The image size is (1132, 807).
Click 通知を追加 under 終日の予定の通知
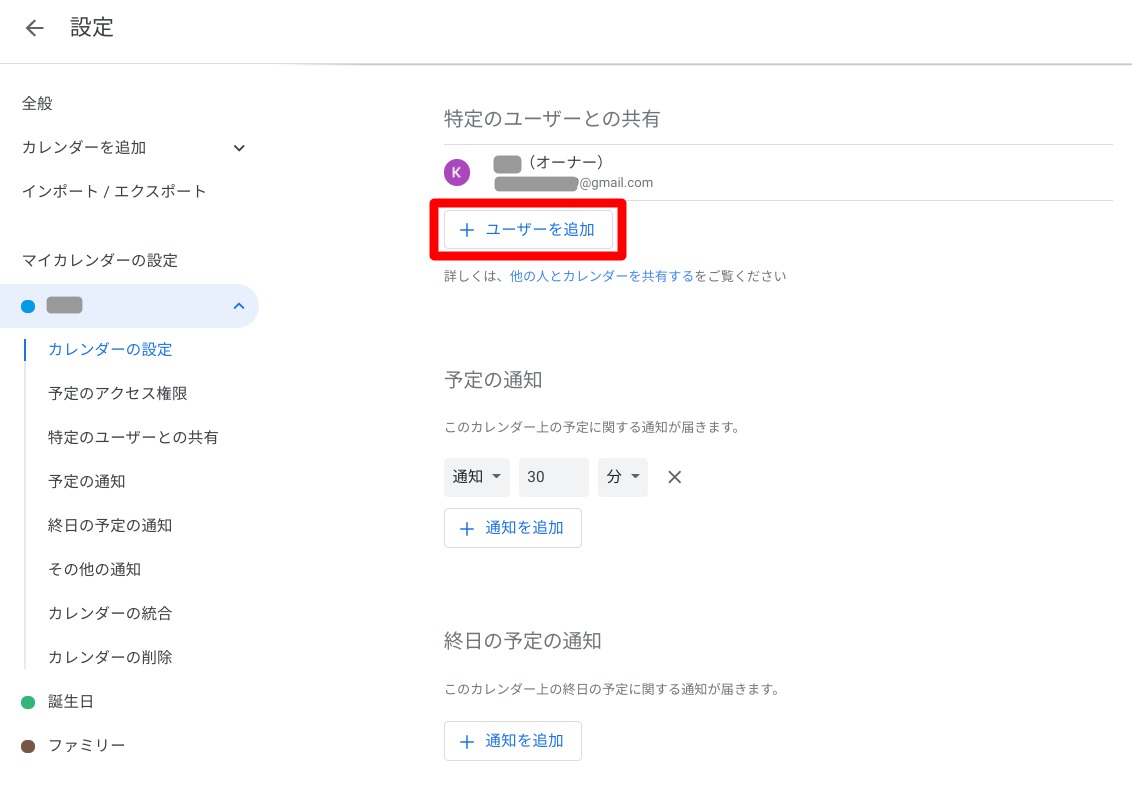(513, 741)
